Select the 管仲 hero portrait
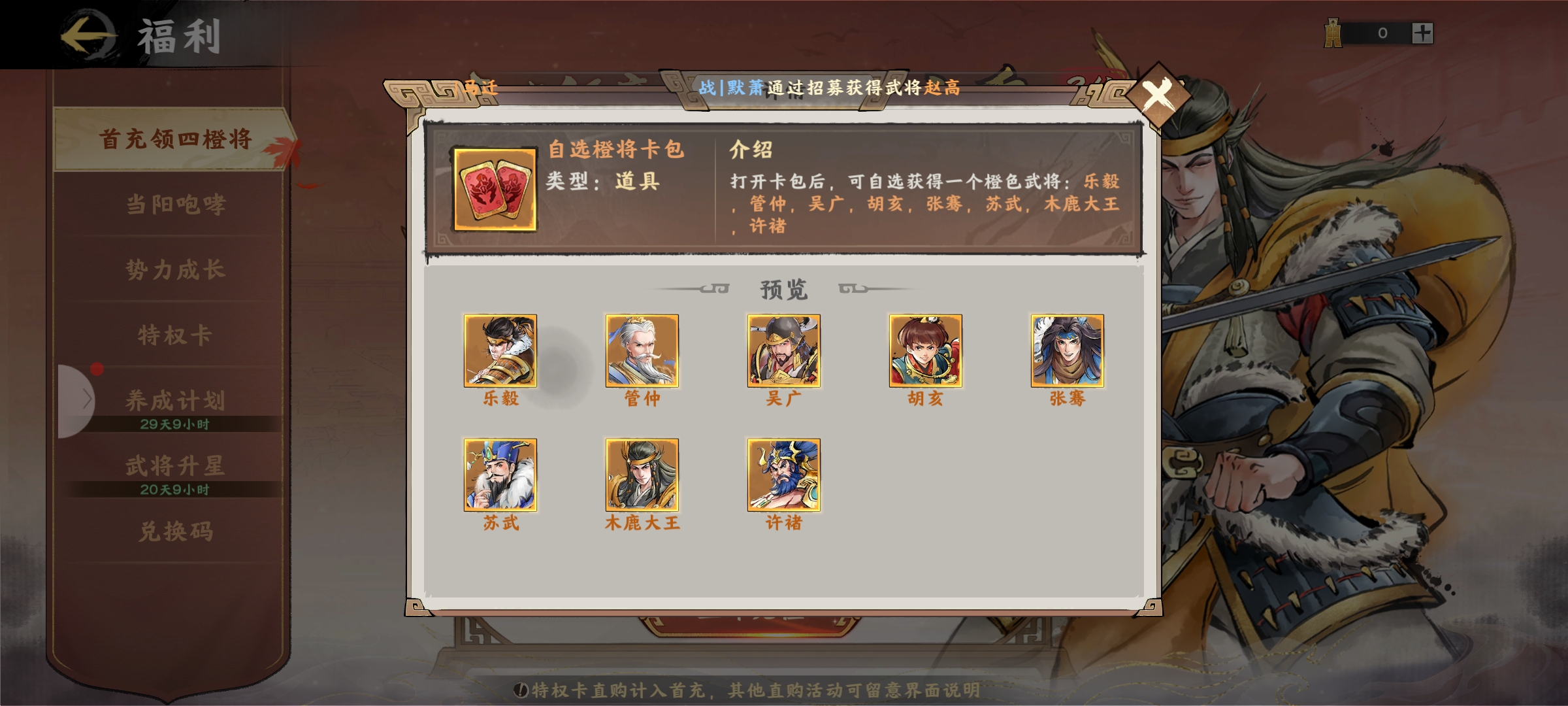This screenshot has width=1568, height=706. (642, 351)
